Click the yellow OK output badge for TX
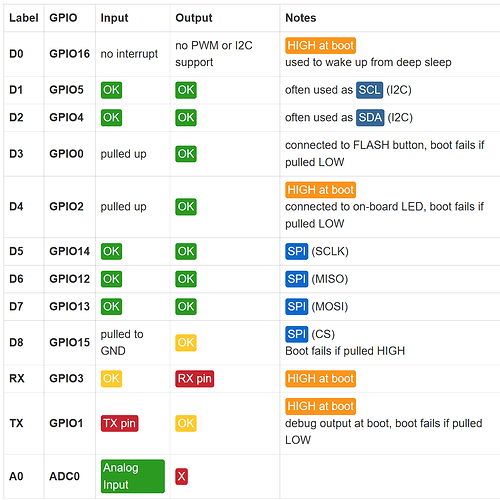 186,423
